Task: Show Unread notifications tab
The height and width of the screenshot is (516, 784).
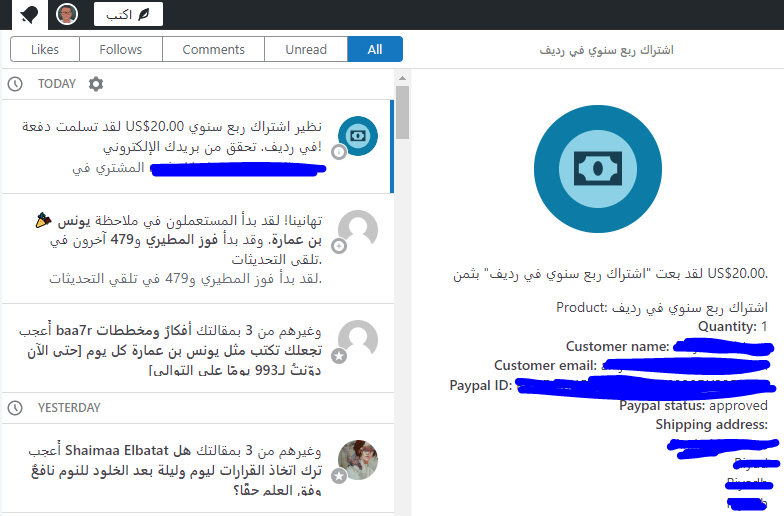Action: point(306,49)
